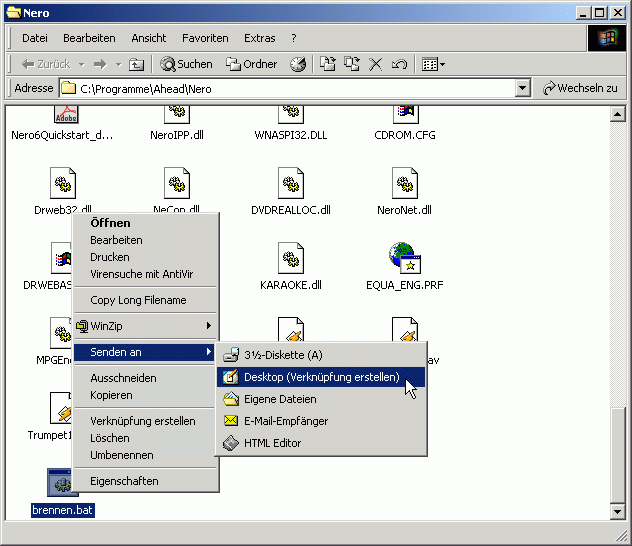Viewport: 632px width, 546px height.
Task: Click the undo toolbar icon
Action: 399,64
